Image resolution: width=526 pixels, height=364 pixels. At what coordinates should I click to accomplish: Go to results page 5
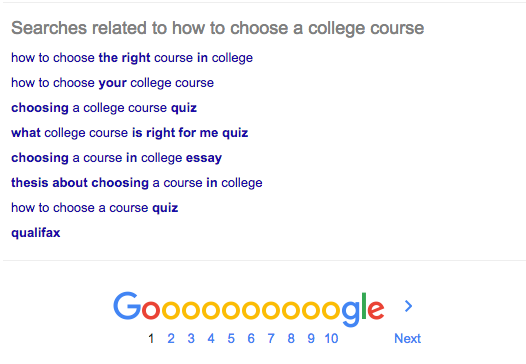coord(231,339)
